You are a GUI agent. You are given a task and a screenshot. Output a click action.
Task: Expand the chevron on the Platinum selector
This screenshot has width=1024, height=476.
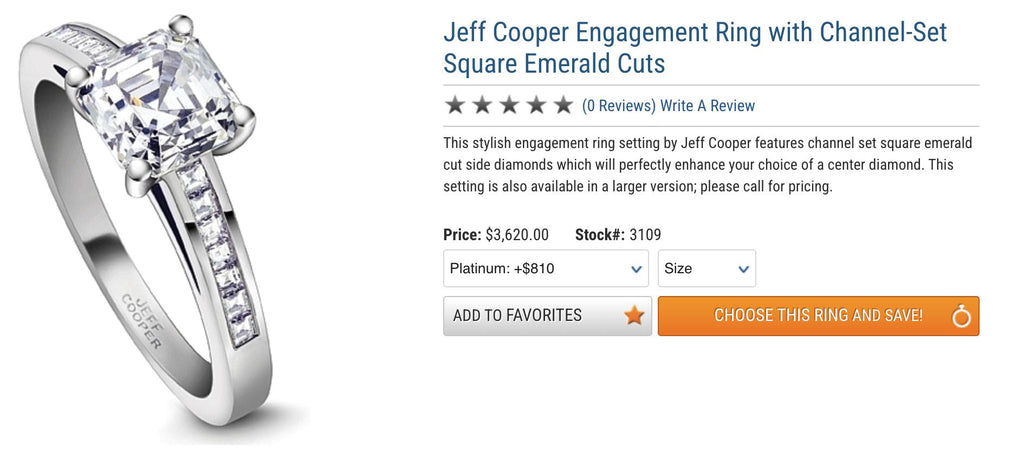pyautogui.click(x=637, y=269)
